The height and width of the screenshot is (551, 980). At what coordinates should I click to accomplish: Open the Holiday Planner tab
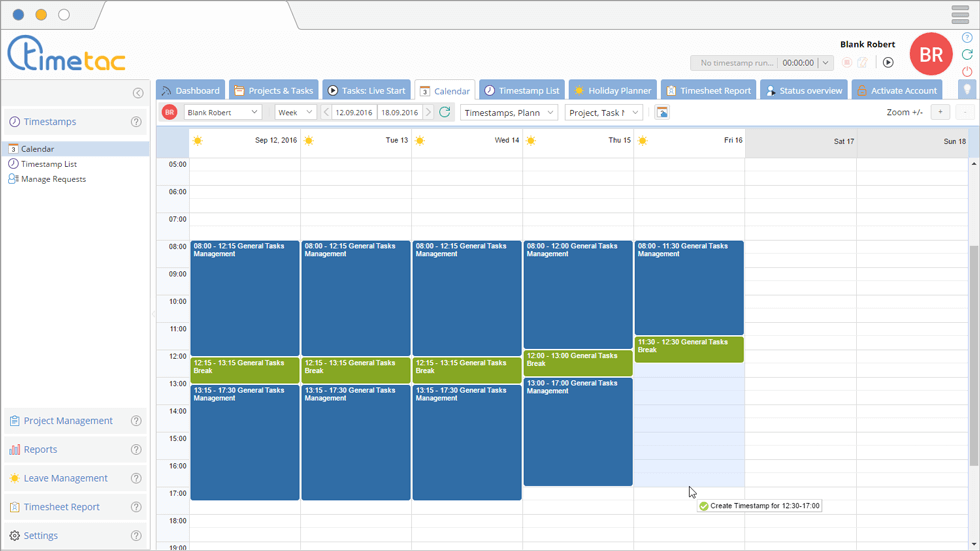coord(612,90)
